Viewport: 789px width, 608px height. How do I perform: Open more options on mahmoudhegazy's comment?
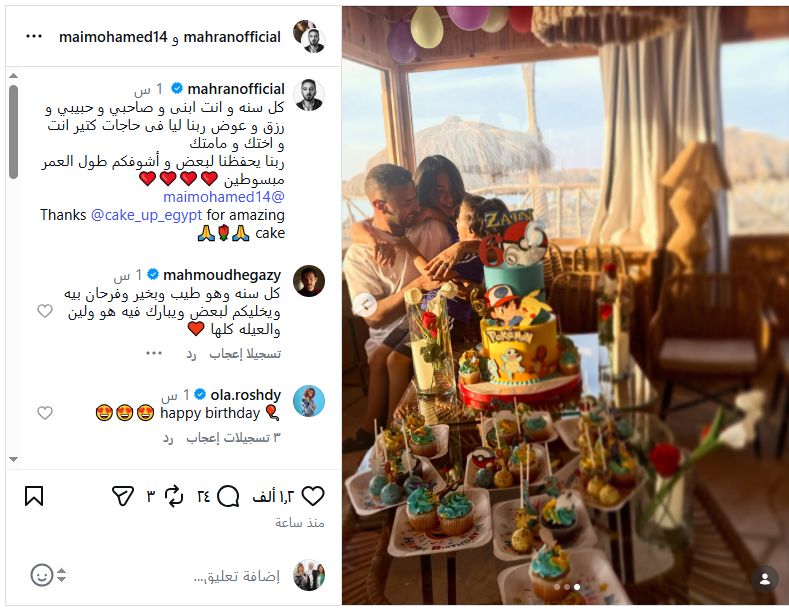154,353
